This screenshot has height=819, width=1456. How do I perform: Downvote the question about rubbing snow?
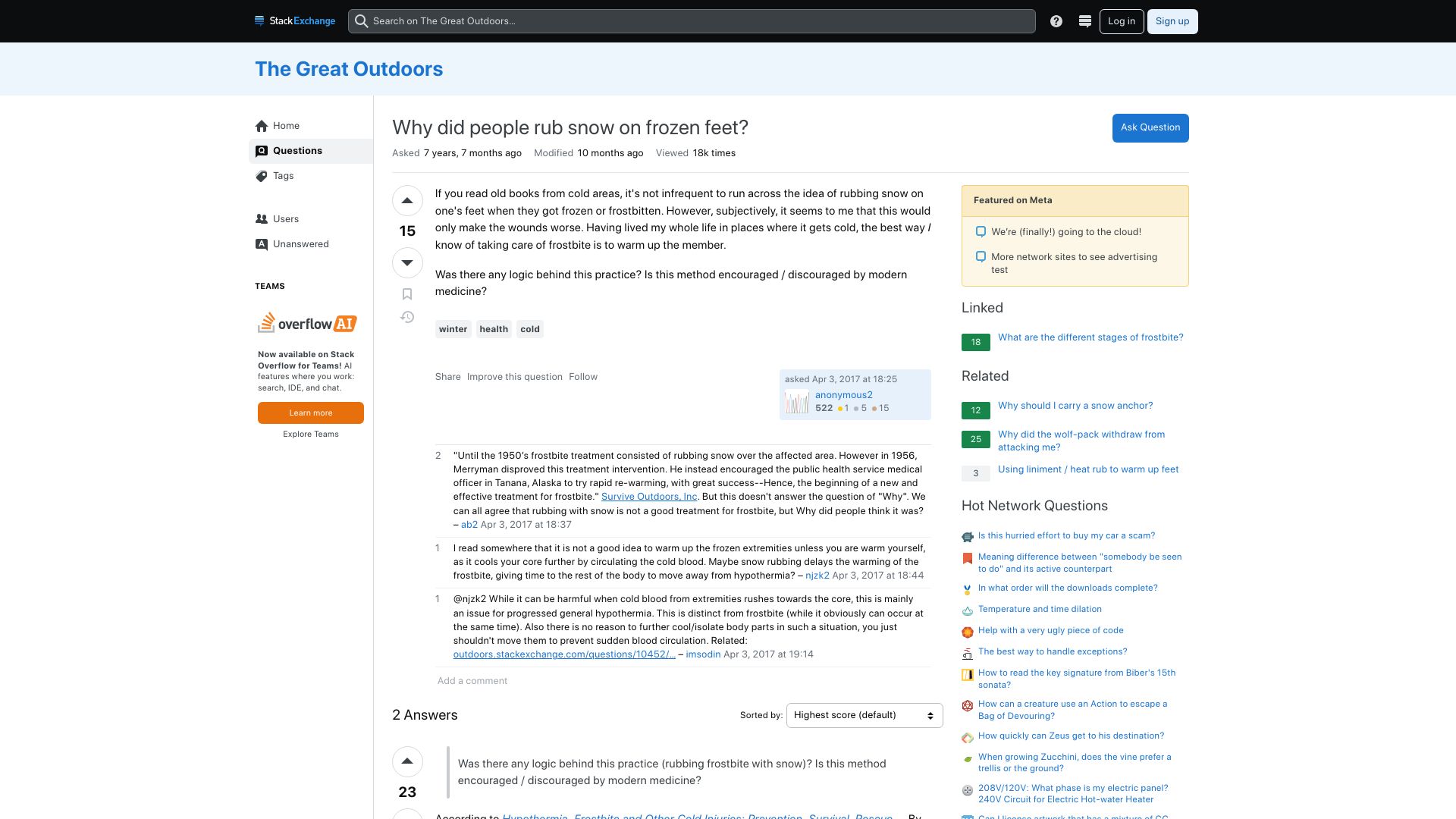407,262
